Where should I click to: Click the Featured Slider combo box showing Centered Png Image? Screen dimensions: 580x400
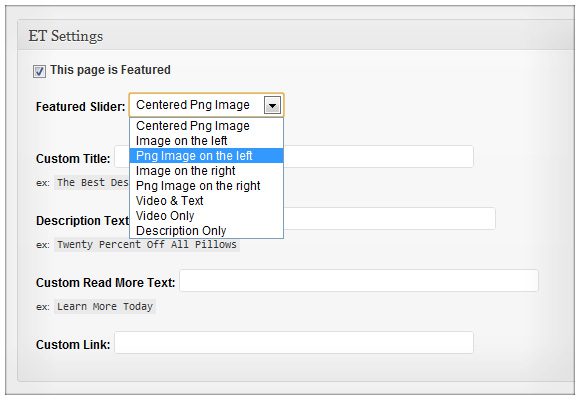point(206,105)
